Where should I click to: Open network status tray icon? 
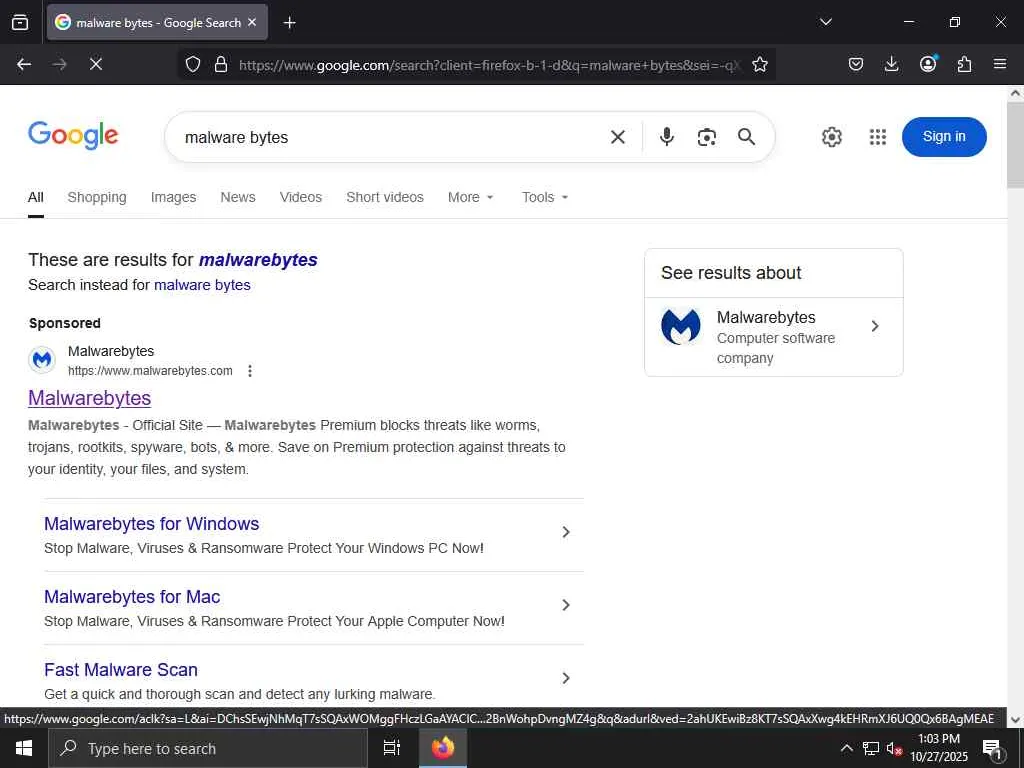coord(871,748)
